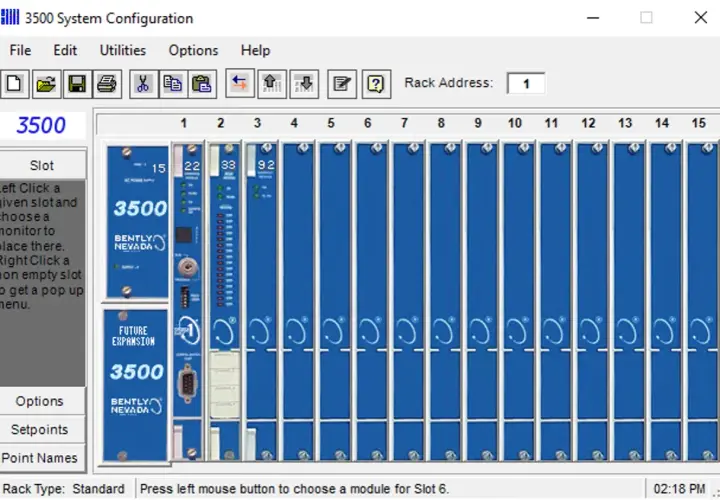Close the 3500 System Configuration window

click(701, 17)
